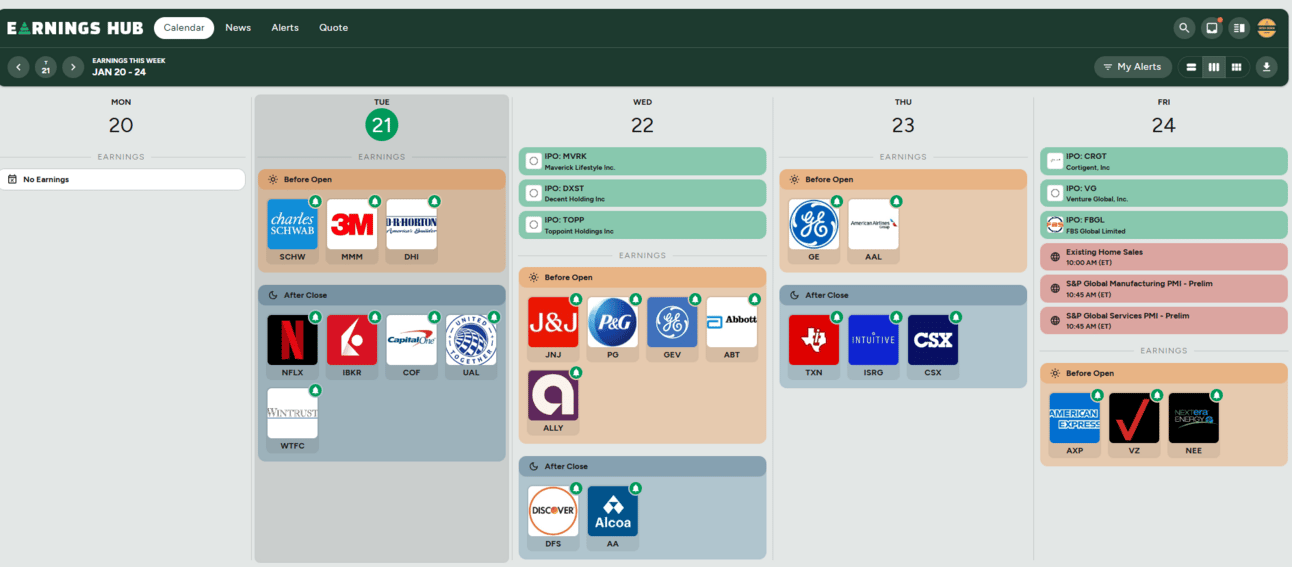This screenshot has width=1292, height=567.
Task: Open the 3M MMM logo
Action: pyautogui.click(x=352, y=224)
